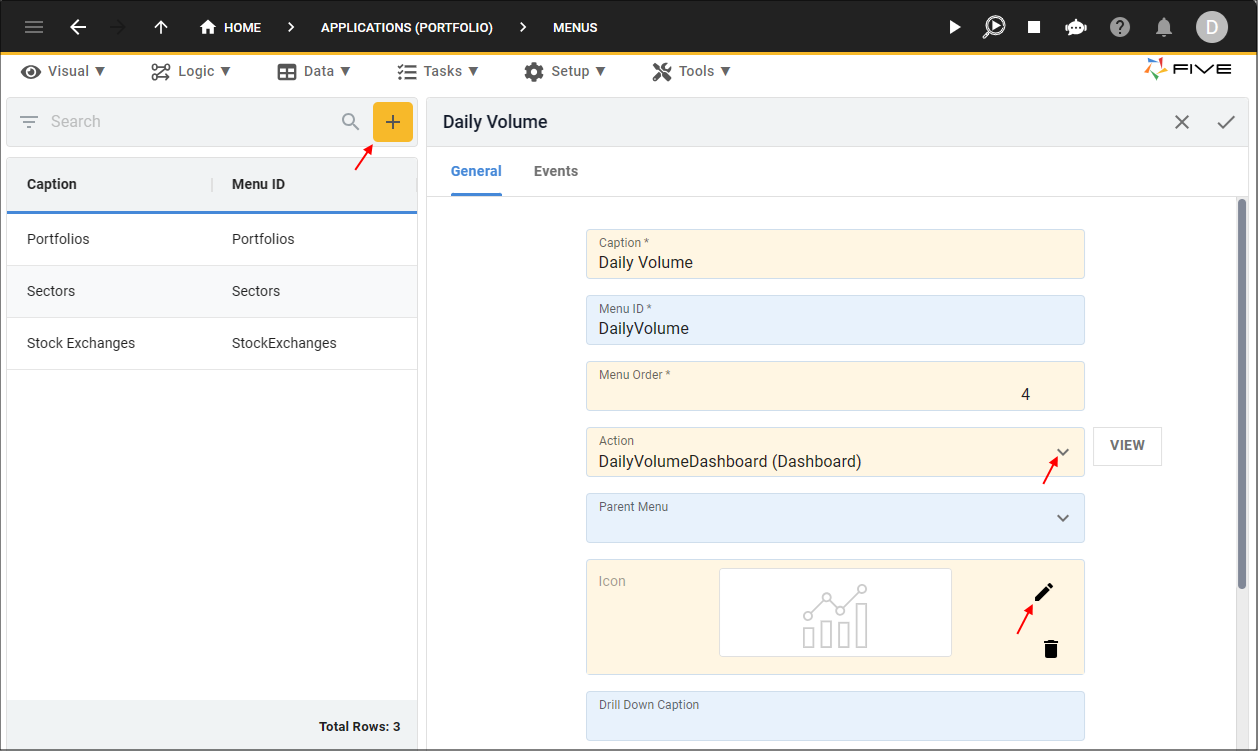Open the chatbot assistant icon
1258x751 pixels.
coord(1076,27)
